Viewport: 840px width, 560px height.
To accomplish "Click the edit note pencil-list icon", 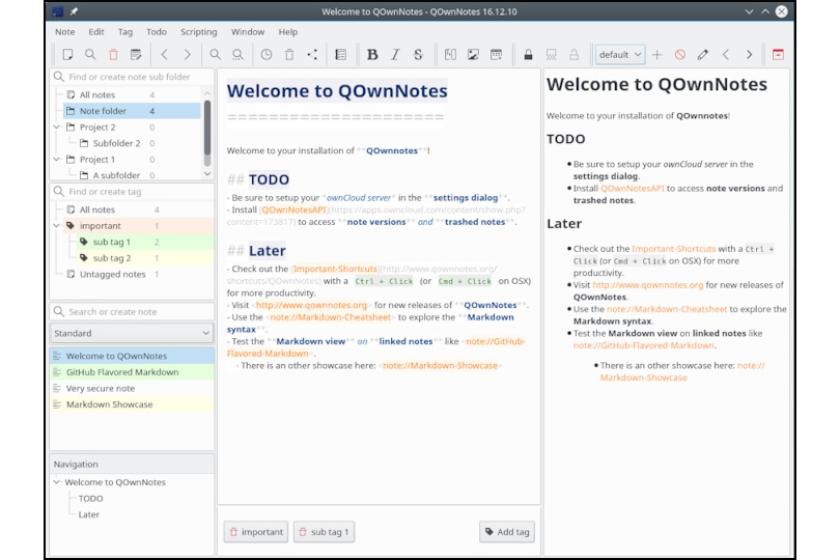I will [136, 54].
